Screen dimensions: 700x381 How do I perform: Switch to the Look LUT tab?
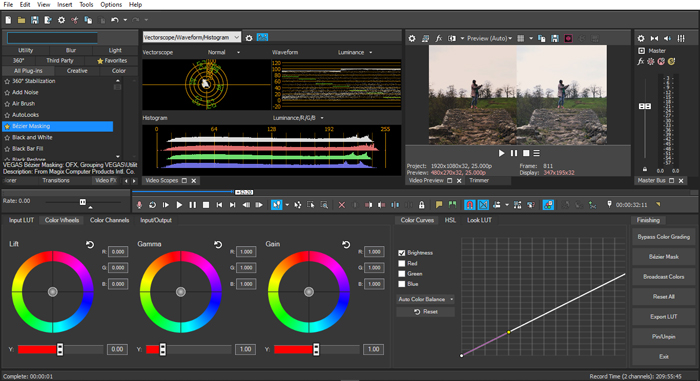(x=479, y=220)
